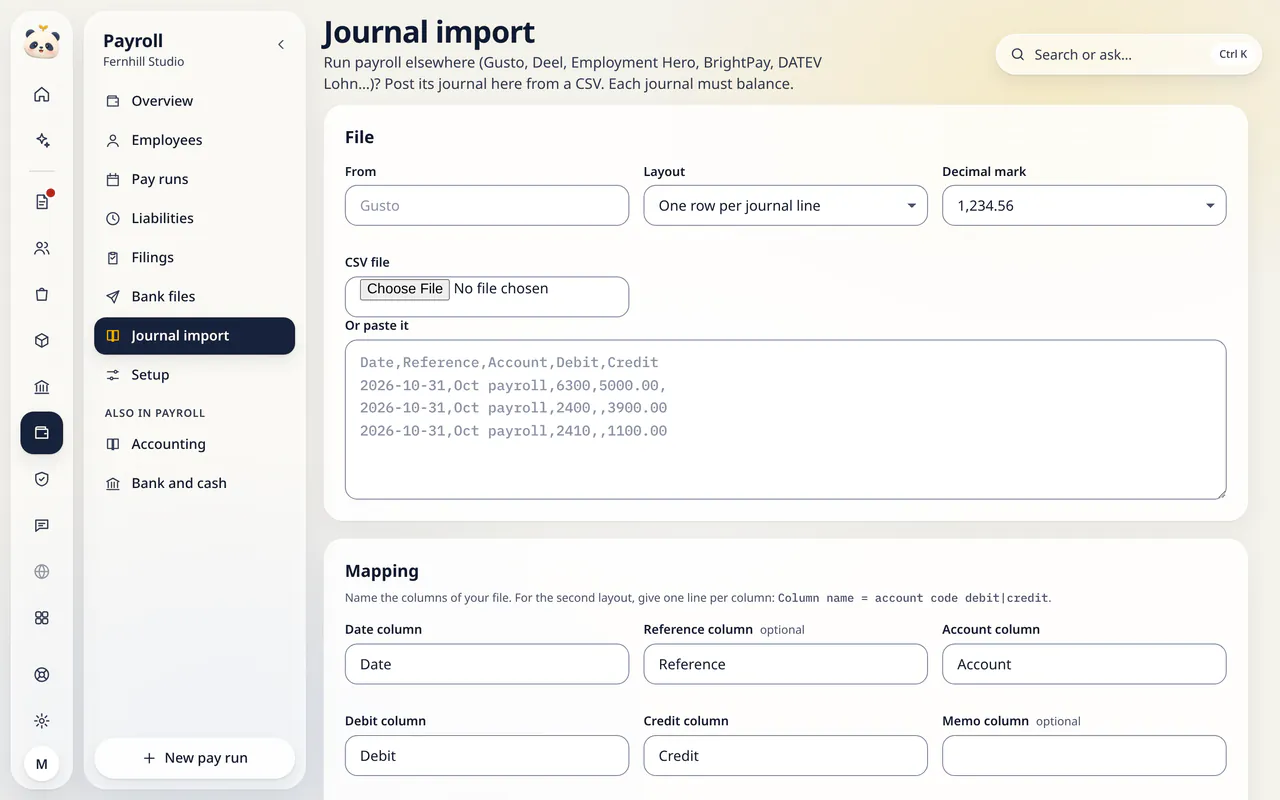
Task: Open the documents icon with red dot
Action: (42, 202)
